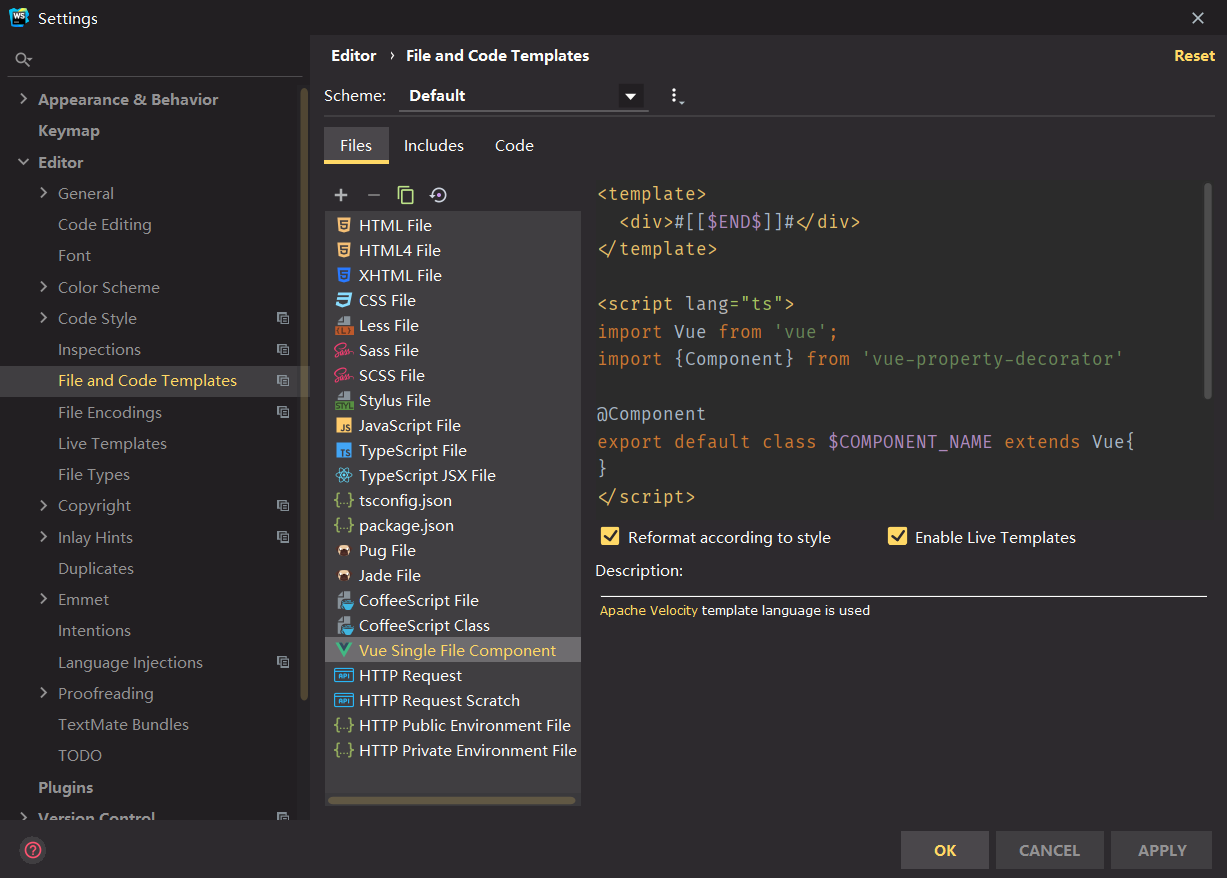1227x878 pixels.
Task: Select the CoffeeScript File template icon
Action: (344, 600)
